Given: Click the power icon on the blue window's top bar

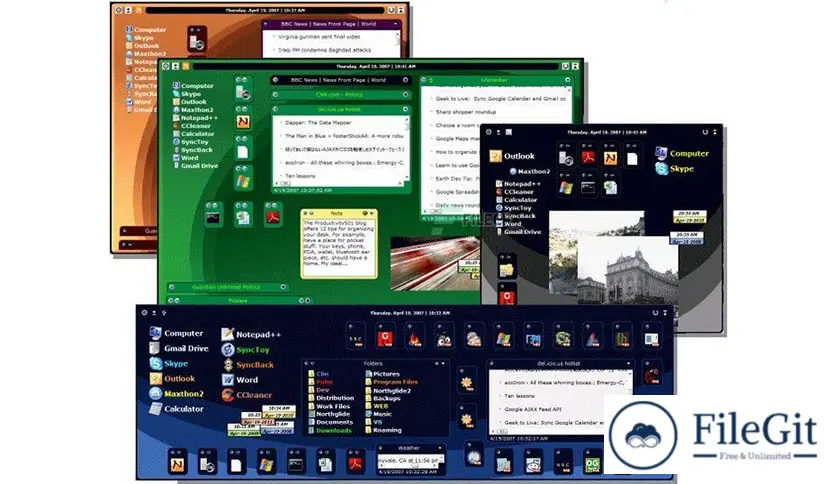Looking at the screenshot, I should 655,313.
